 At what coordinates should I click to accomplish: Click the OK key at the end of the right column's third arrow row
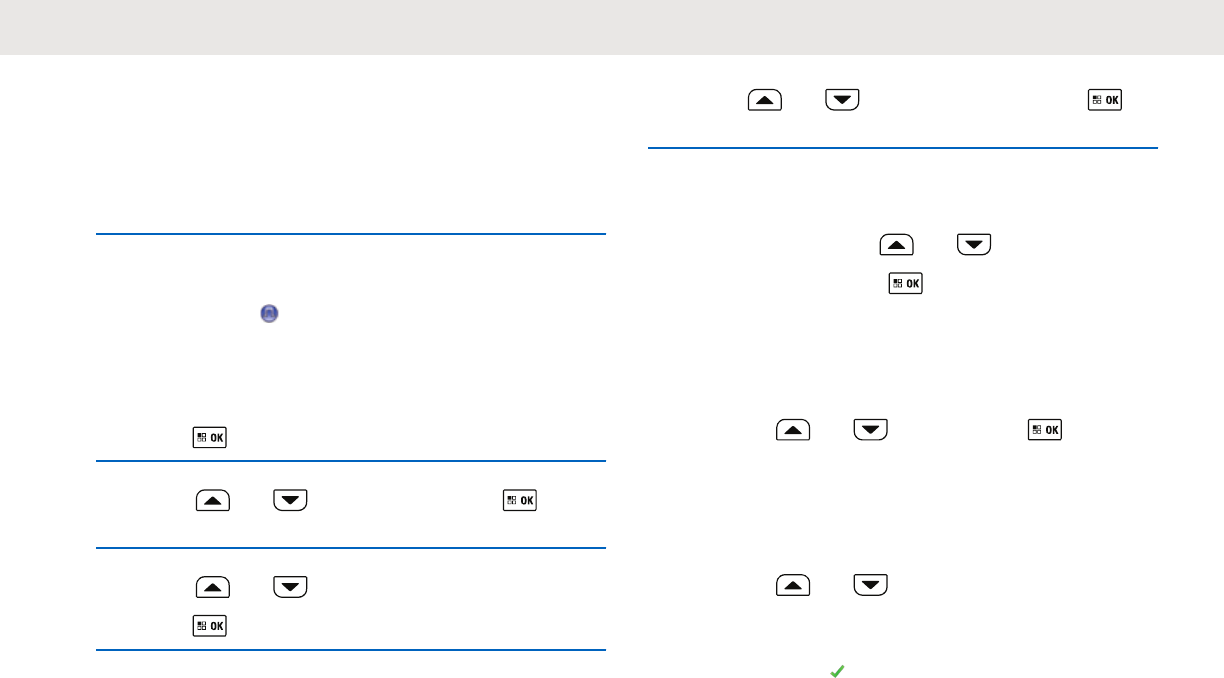pos(1045,430)
